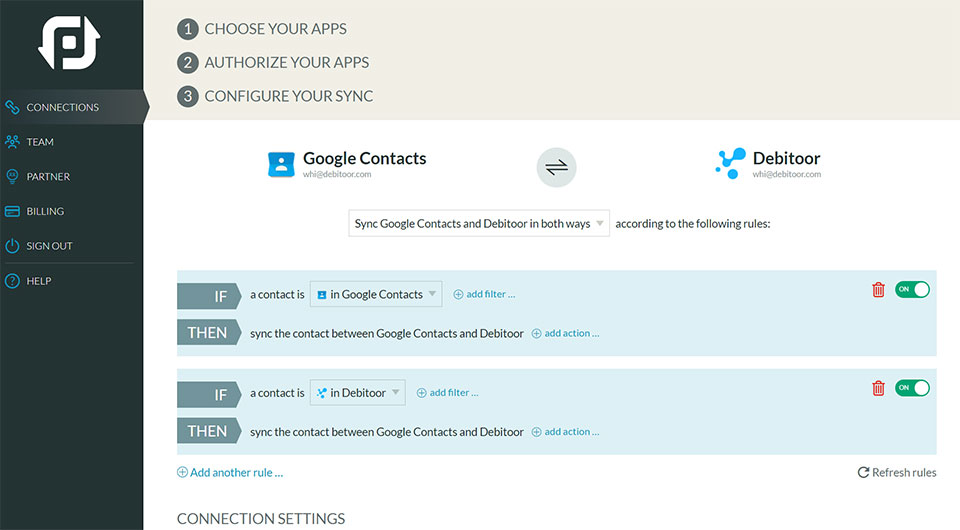Delete the Debitoor rule via trash icon
The height and width of the screenshot is (530, 960).
878,388
